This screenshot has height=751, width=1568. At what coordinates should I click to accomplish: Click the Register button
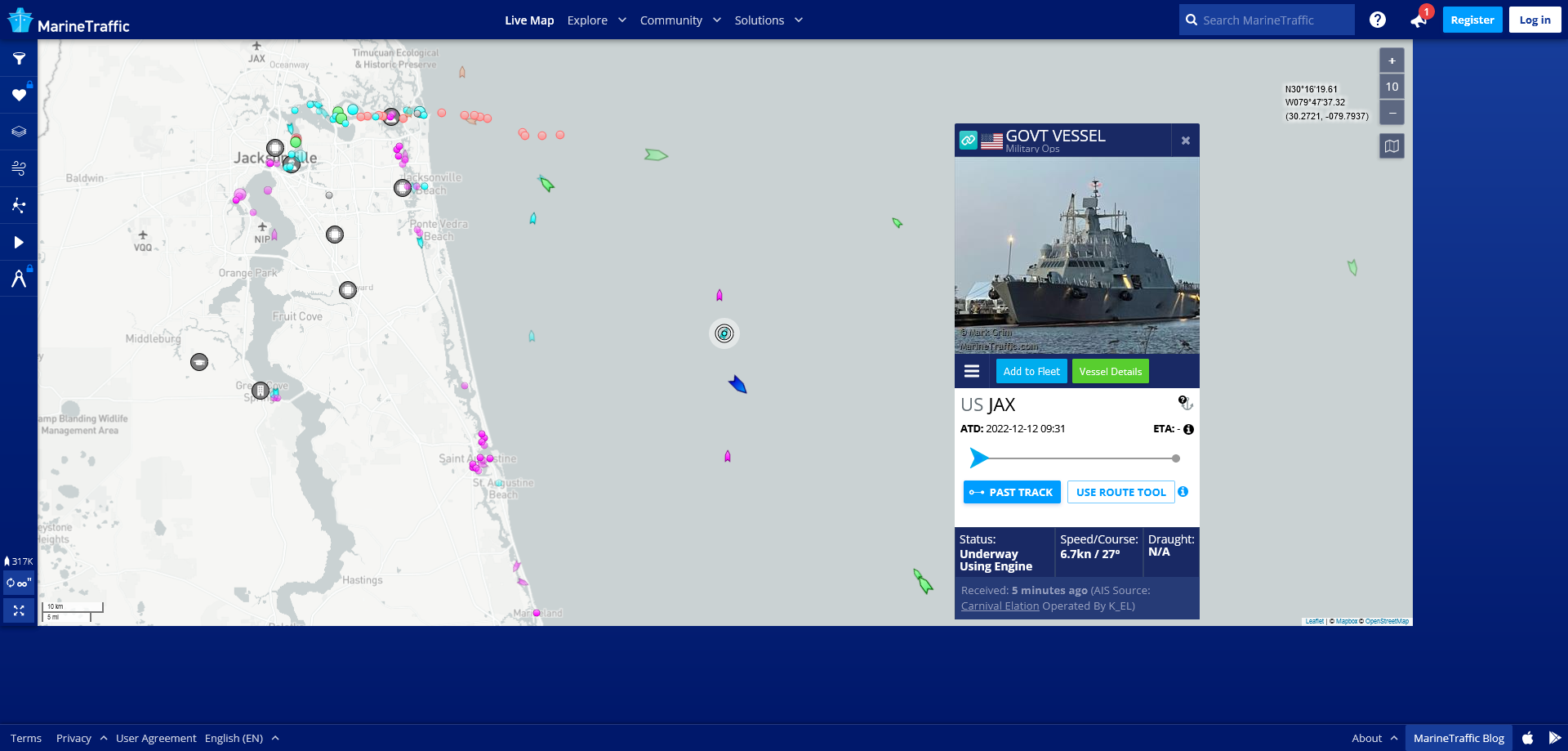(x=1472, y=20)
